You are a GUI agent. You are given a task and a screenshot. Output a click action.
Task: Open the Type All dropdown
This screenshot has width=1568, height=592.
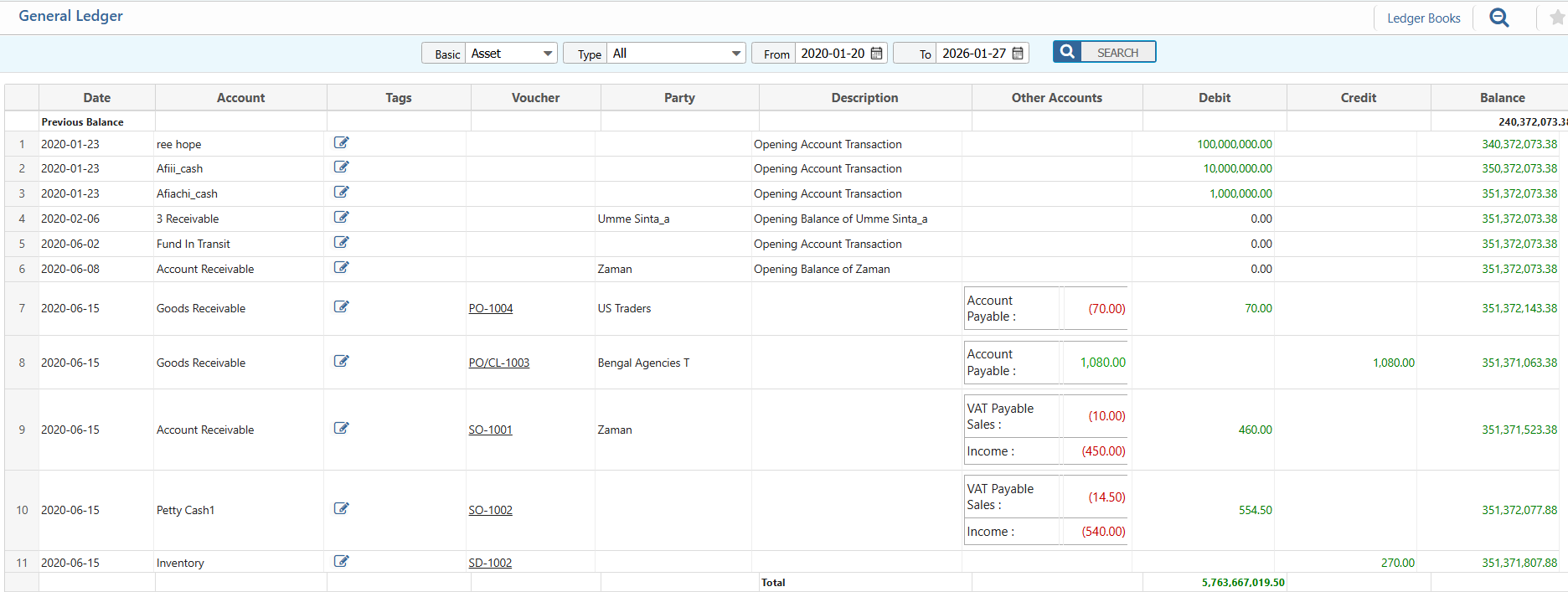click(676, 54)
